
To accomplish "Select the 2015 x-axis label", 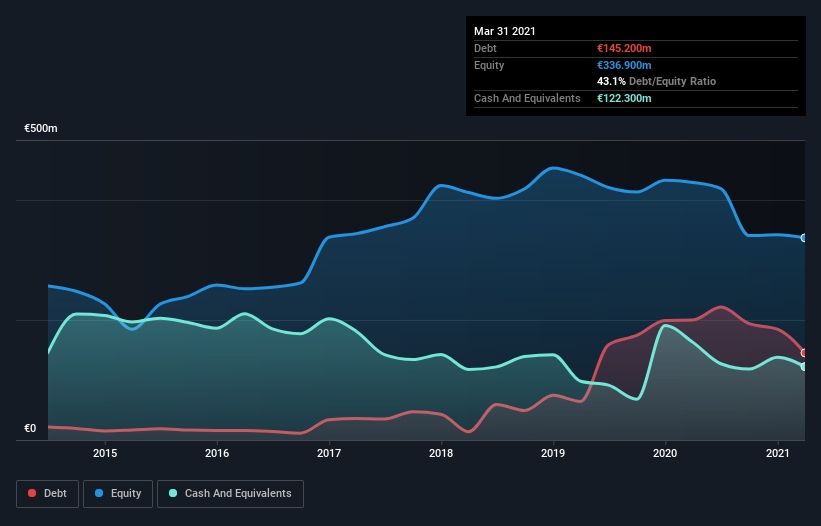I will (105, 453).
